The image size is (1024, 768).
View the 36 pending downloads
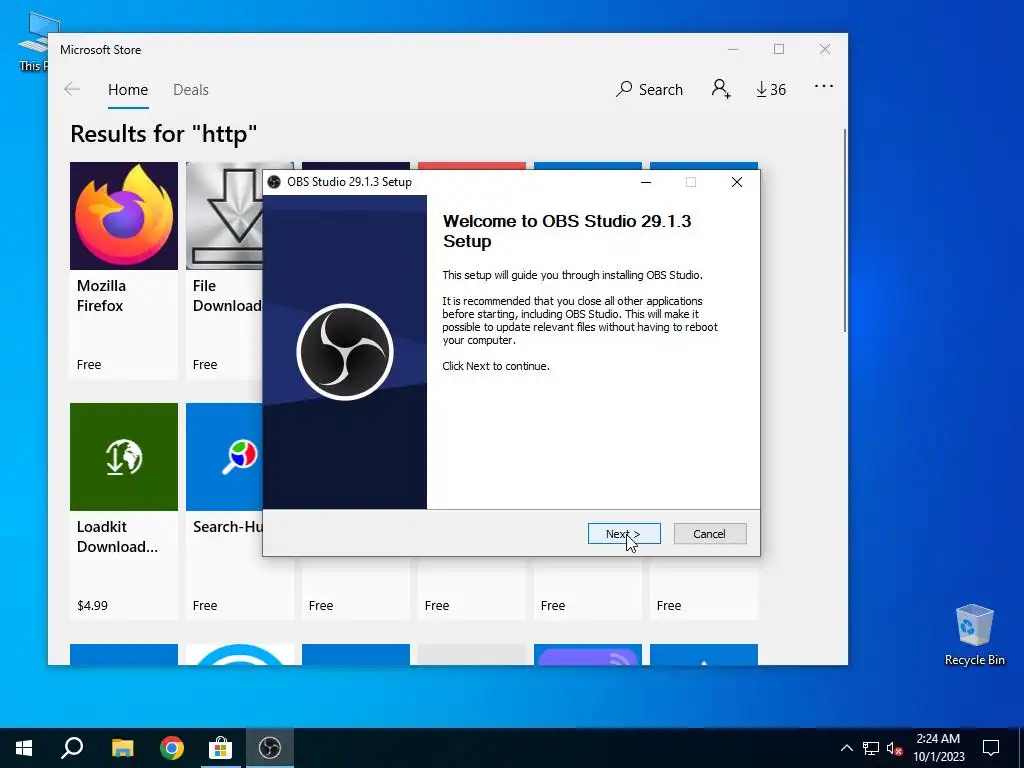coord(771,89)
